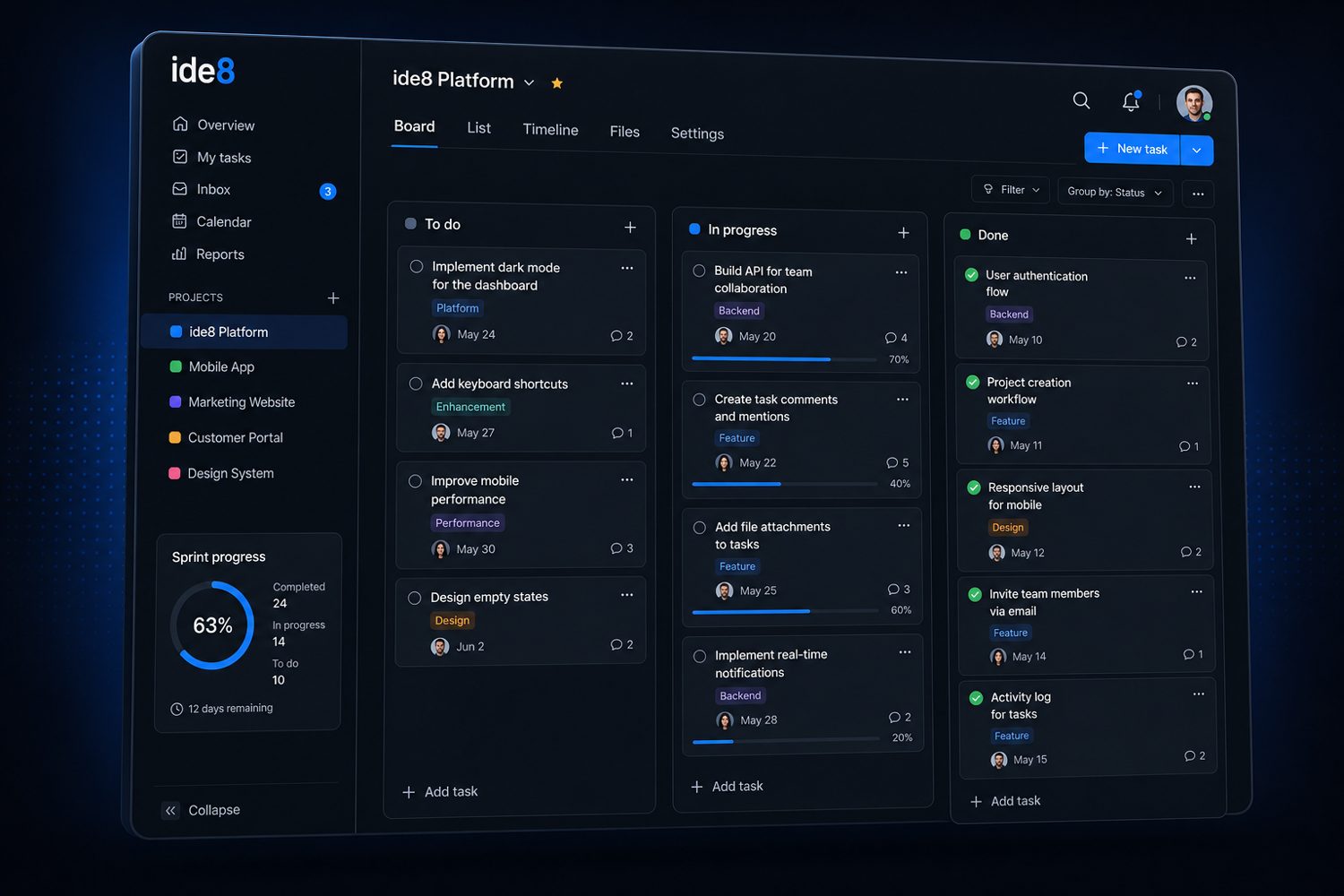Viewport: 1344px width, 896px height.
Task: Toggle the favorite star for ide8 Platform
Action: coord(556,83)
